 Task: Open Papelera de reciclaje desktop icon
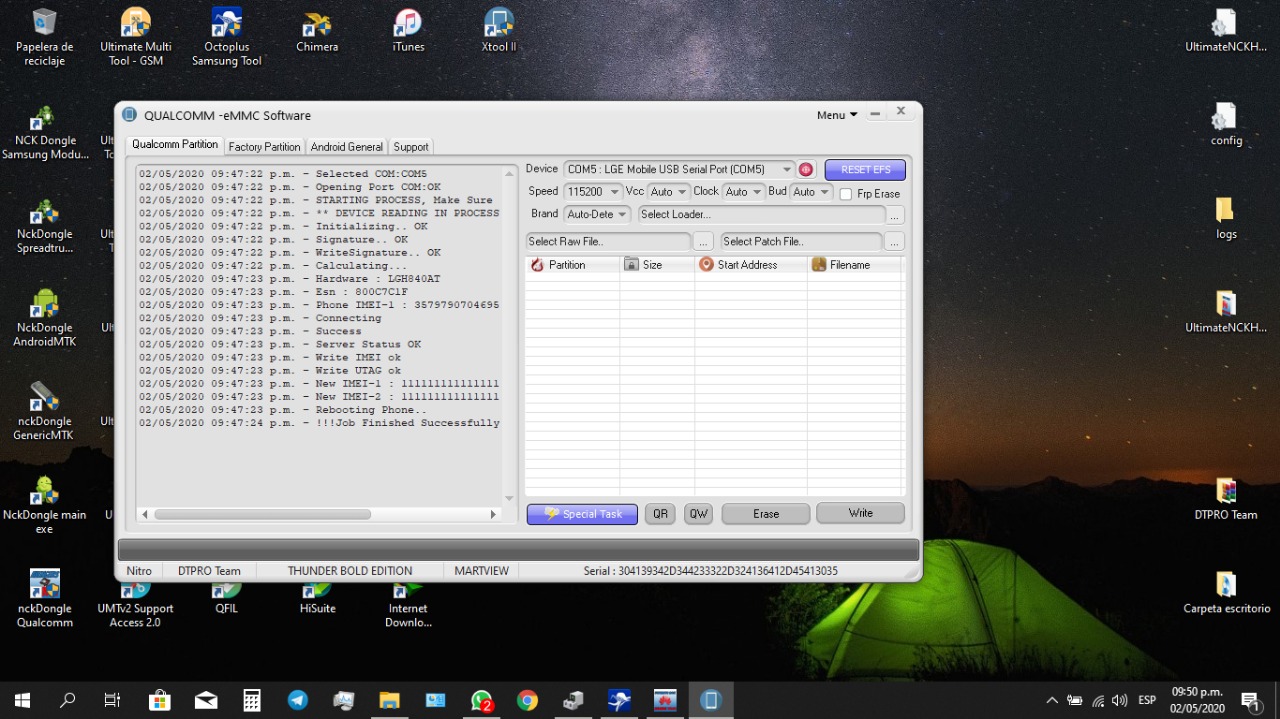(x=44, y=38)
